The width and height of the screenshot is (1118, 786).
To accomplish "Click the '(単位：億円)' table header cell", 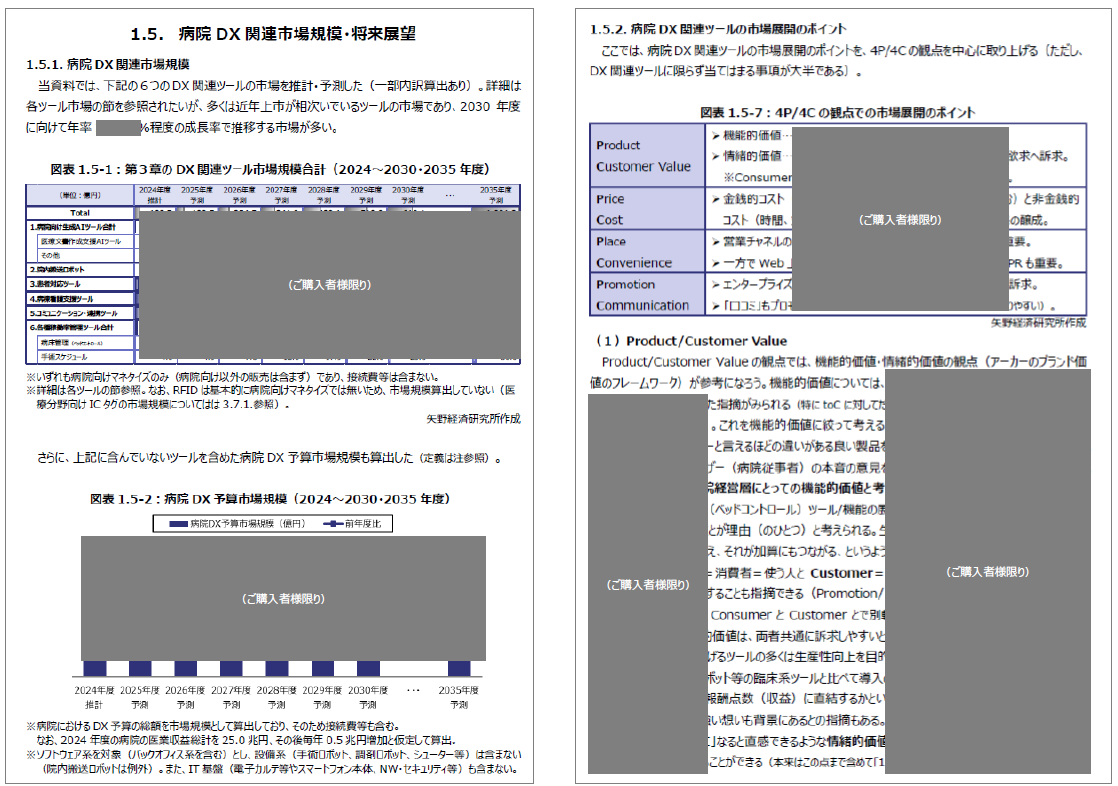I will coord(79,195).
